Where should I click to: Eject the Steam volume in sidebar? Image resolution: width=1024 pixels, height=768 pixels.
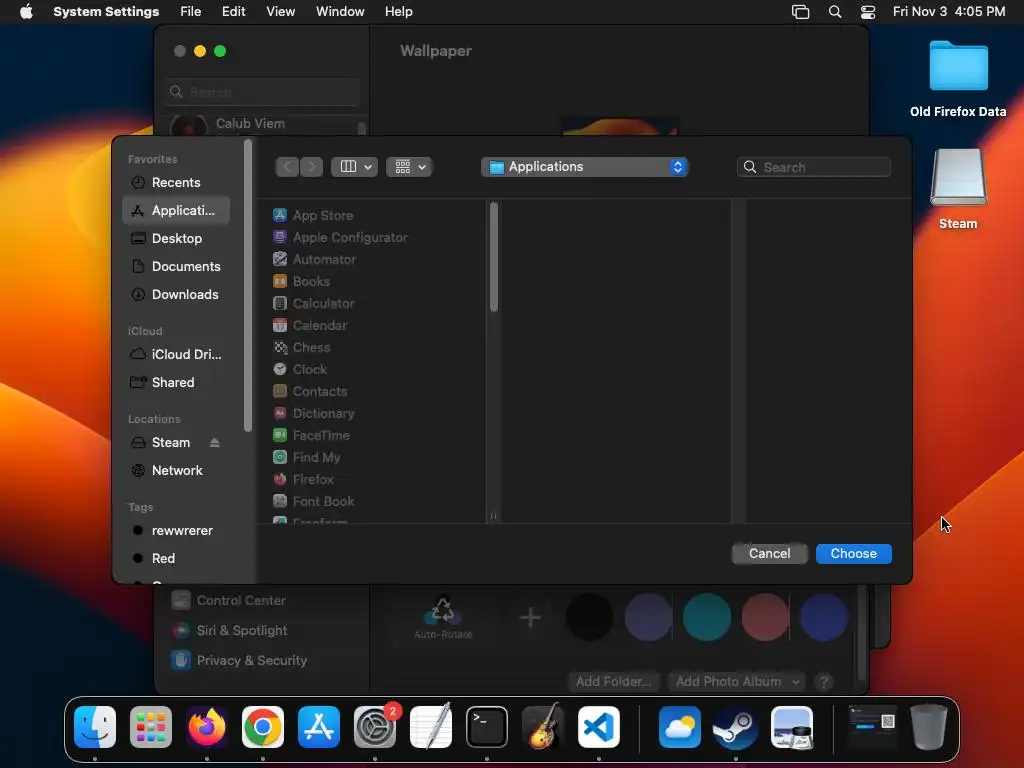tap(214, 443)
